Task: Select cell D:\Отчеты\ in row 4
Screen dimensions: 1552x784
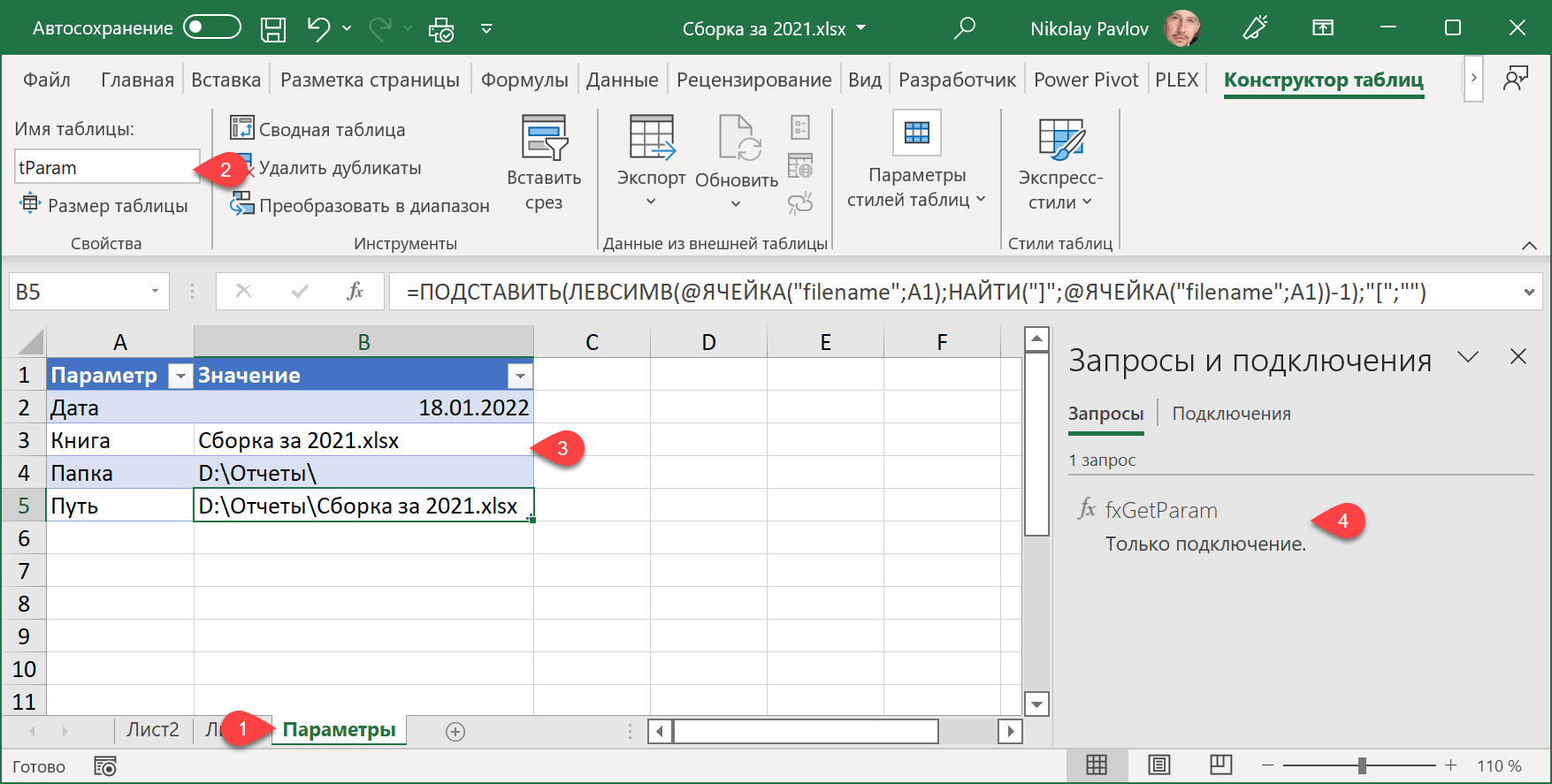Action: (x=363, y=473)
